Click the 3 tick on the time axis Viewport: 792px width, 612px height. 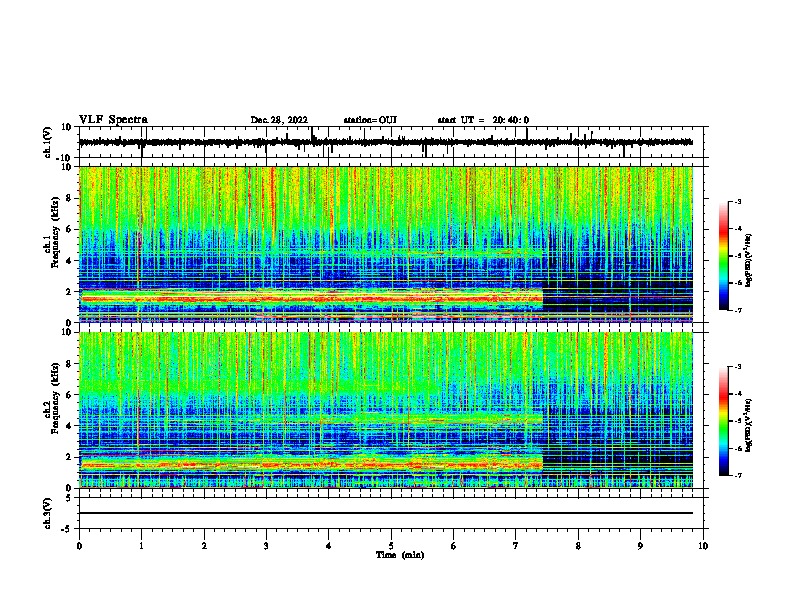266,546
